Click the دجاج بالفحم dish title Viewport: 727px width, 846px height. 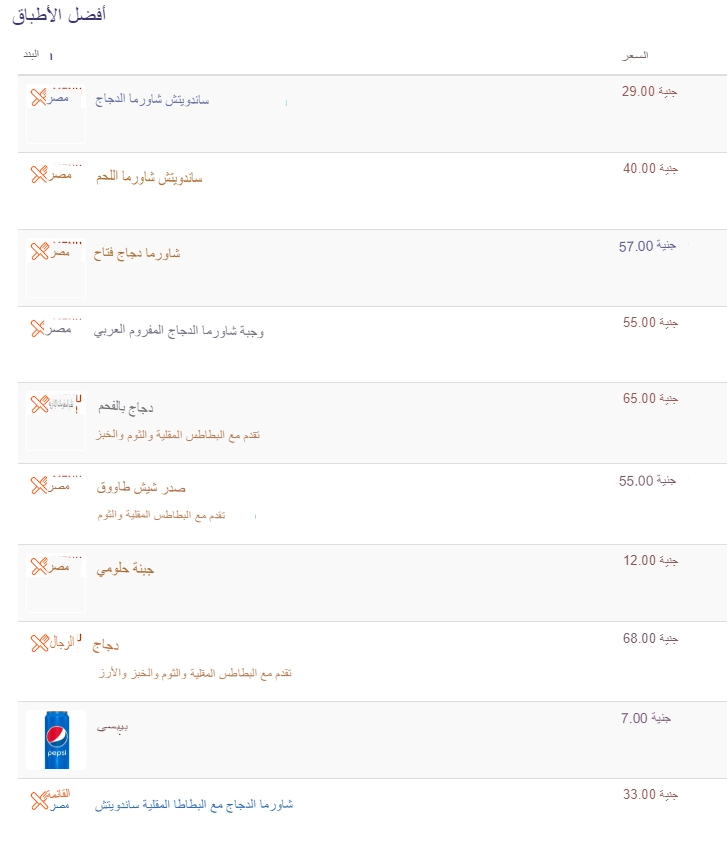[x=126, y=407]
